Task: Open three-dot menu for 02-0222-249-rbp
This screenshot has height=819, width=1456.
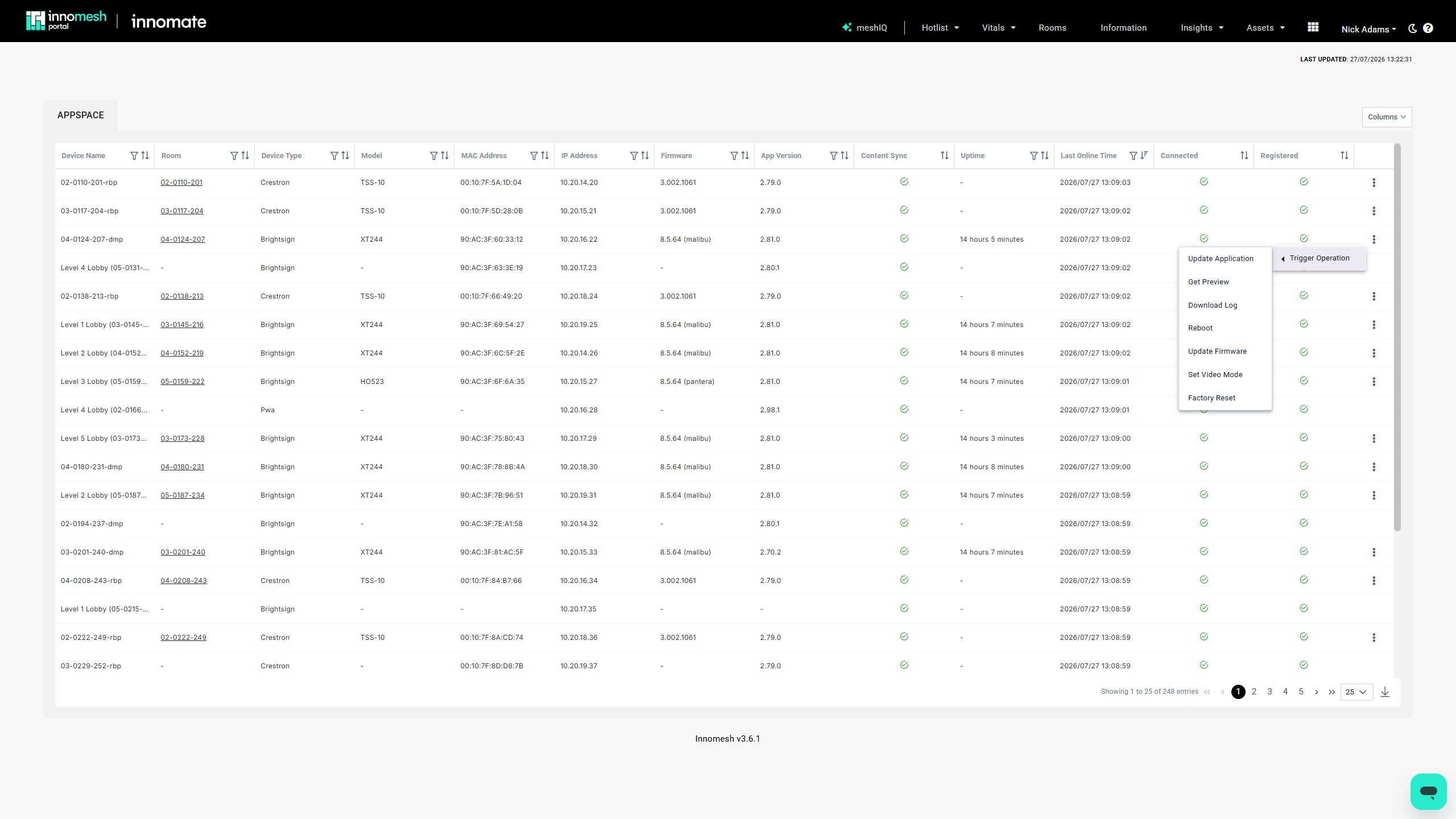Action: point(1374,638)
